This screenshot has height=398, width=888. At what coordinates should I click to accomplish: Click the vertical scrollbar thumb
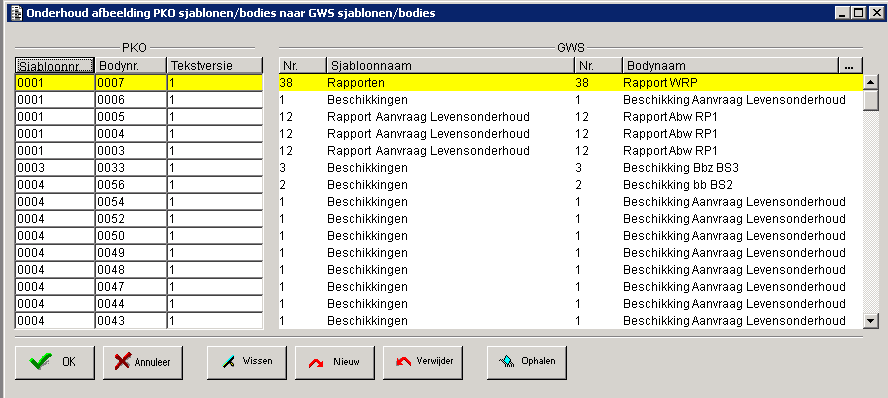[870, 100]
